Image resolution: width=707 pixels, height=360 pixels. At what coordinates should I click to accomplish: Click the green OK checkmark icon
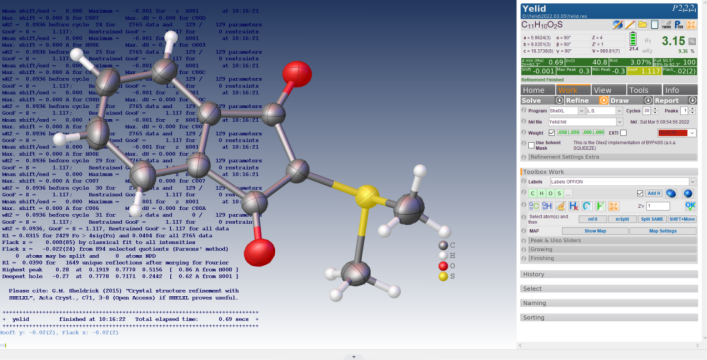[690, 206]
